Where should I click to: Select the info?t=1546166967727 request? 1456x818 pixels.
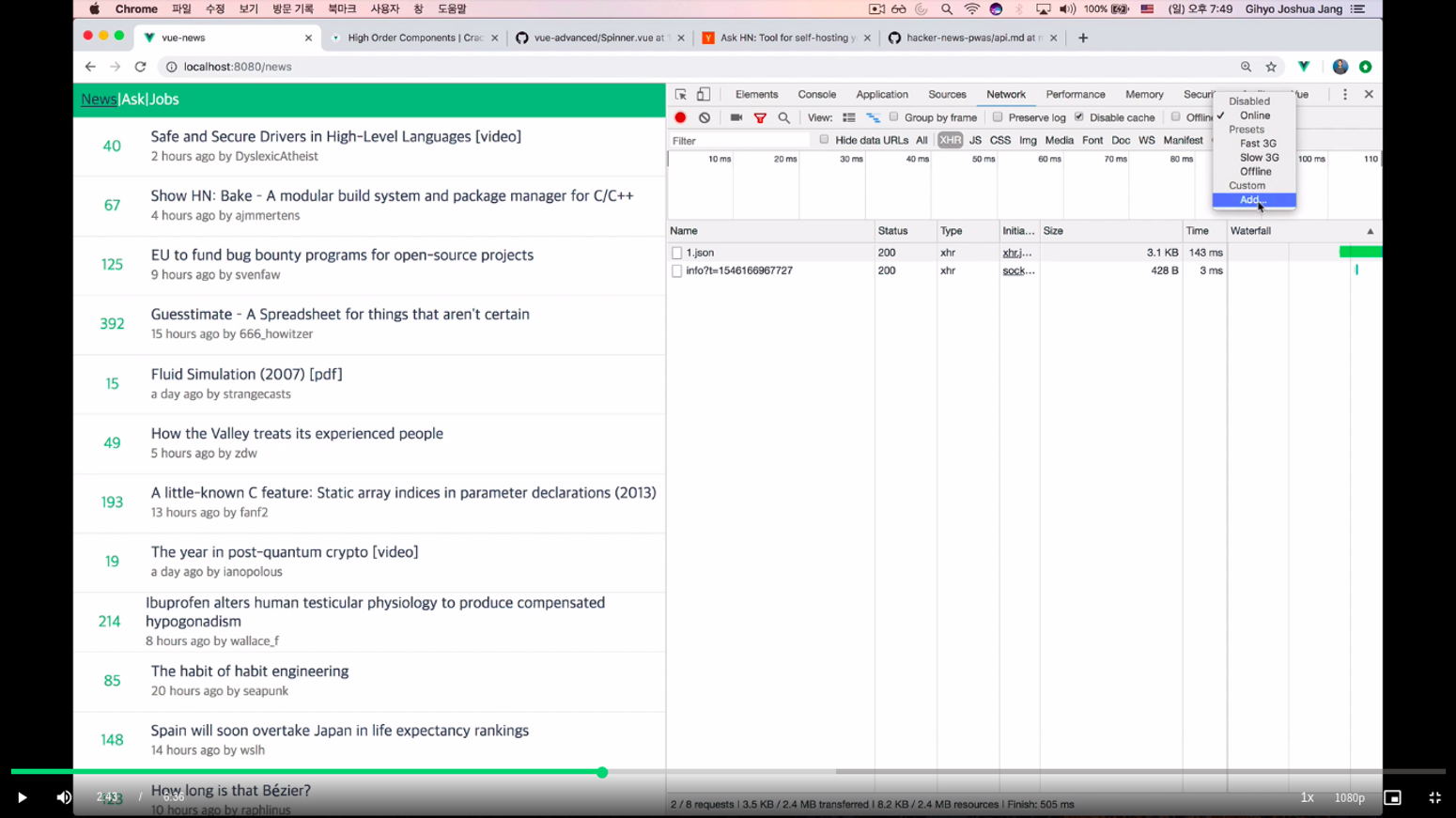[739, 270]
